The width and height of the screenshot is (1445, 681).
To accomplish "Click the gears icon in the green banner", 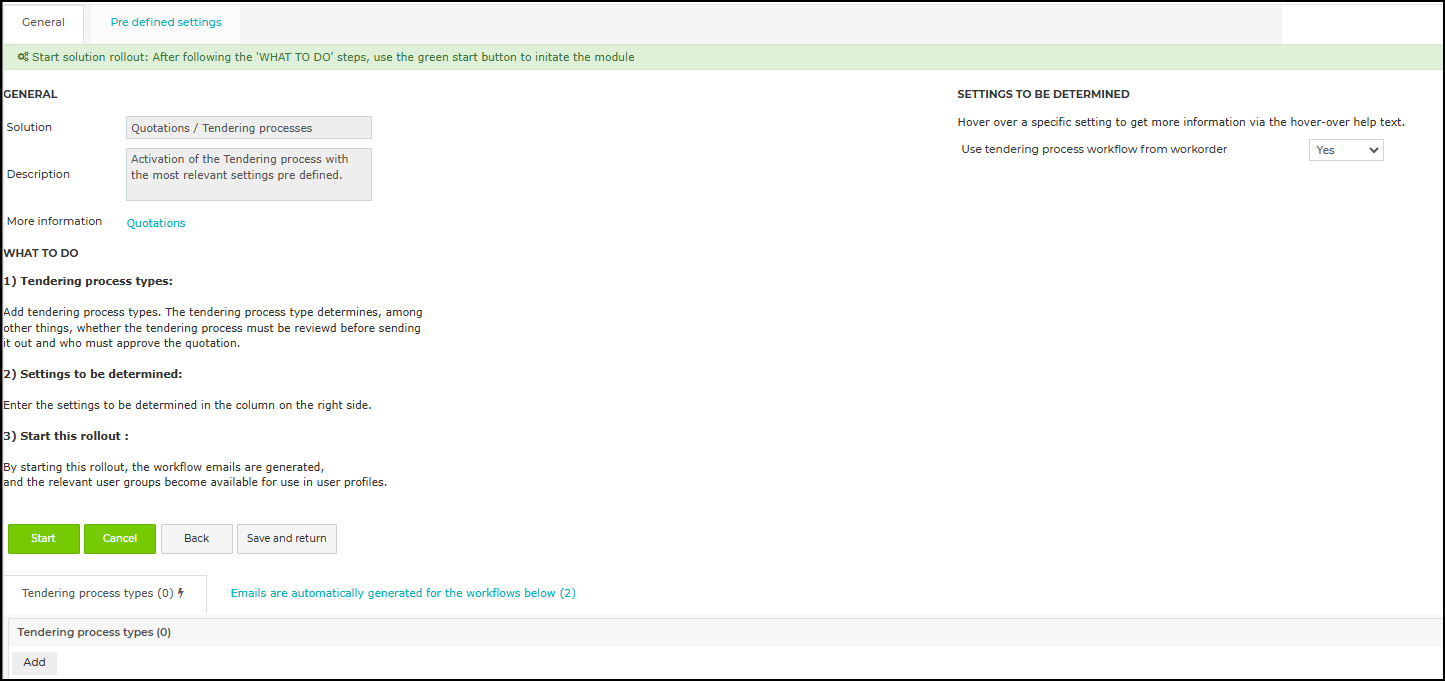I will click(23, 57).
